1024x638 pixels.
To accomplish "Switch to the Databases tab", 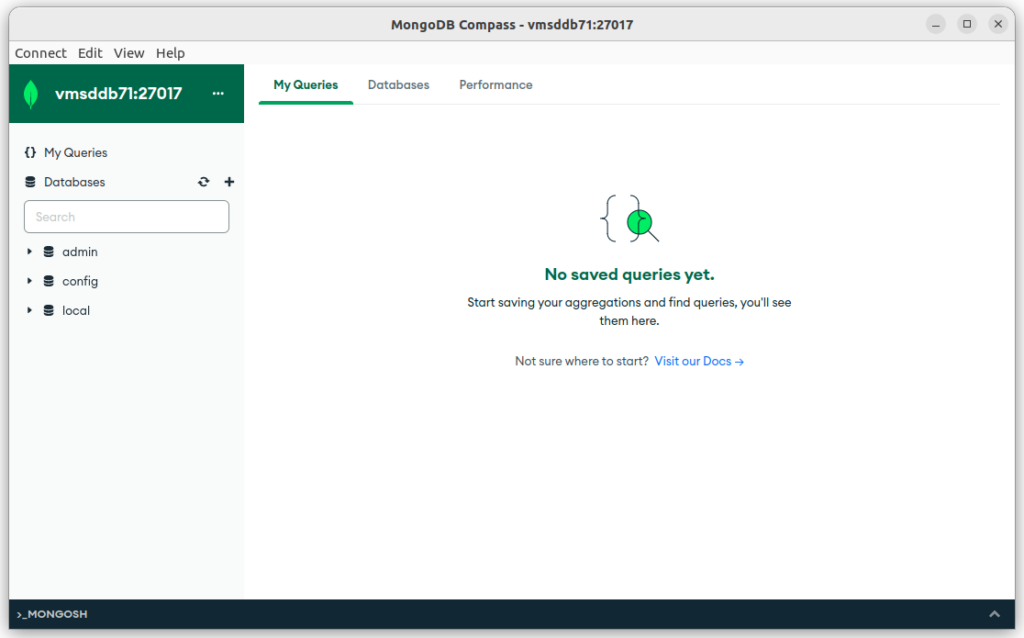I will click(398, 85).
